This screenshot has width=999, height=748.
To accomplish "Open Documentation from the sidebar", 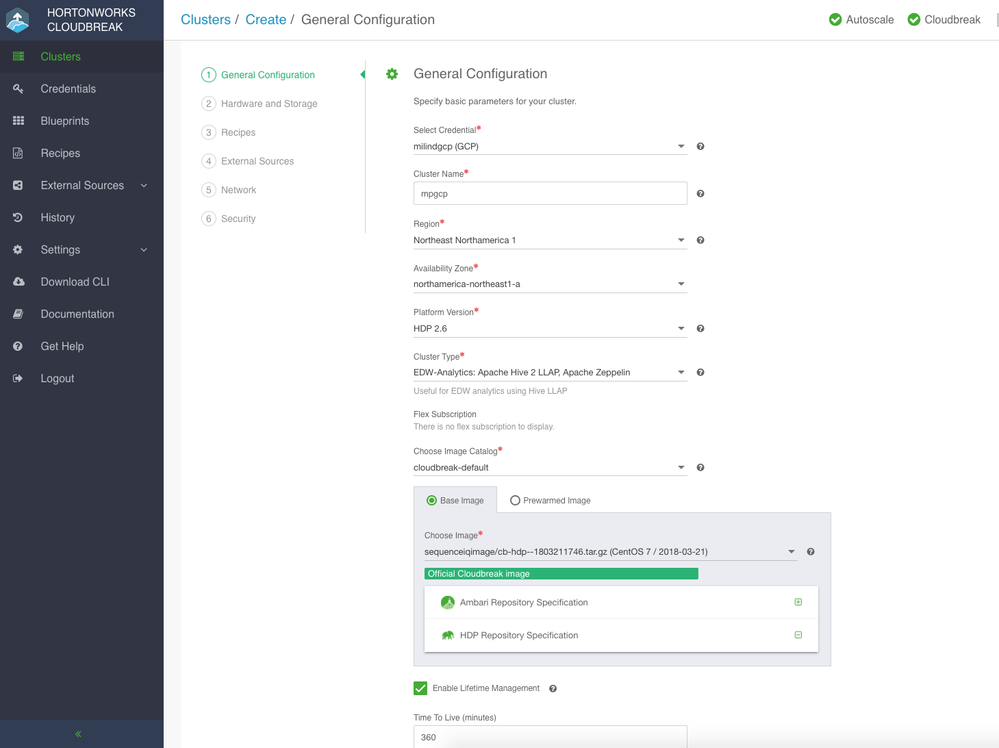I will [x=77, y=314].
